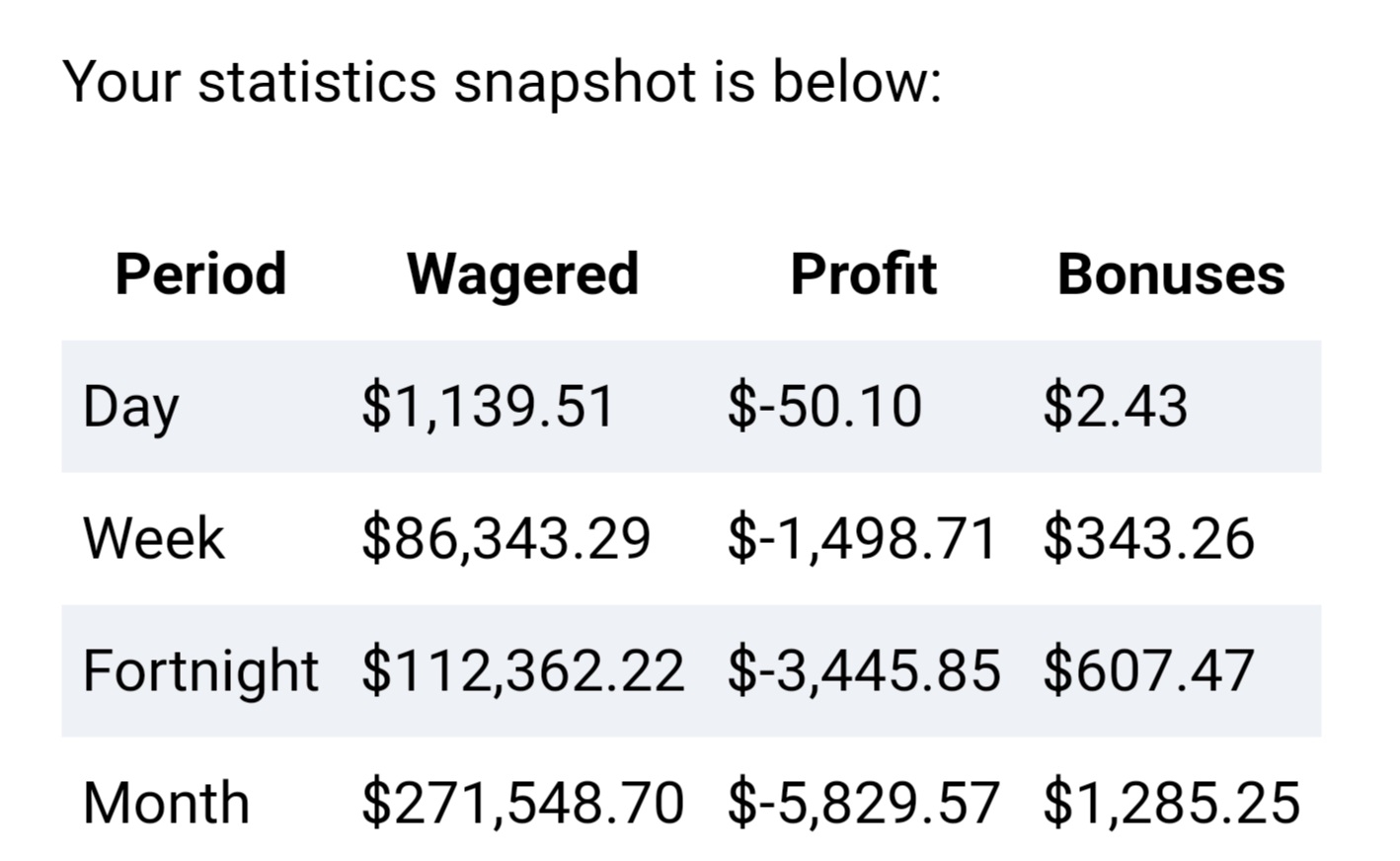This screenshot has width=1400, height=861.
Task: Click the Day bonuses value $2.43
Action: coord(1115,407)
